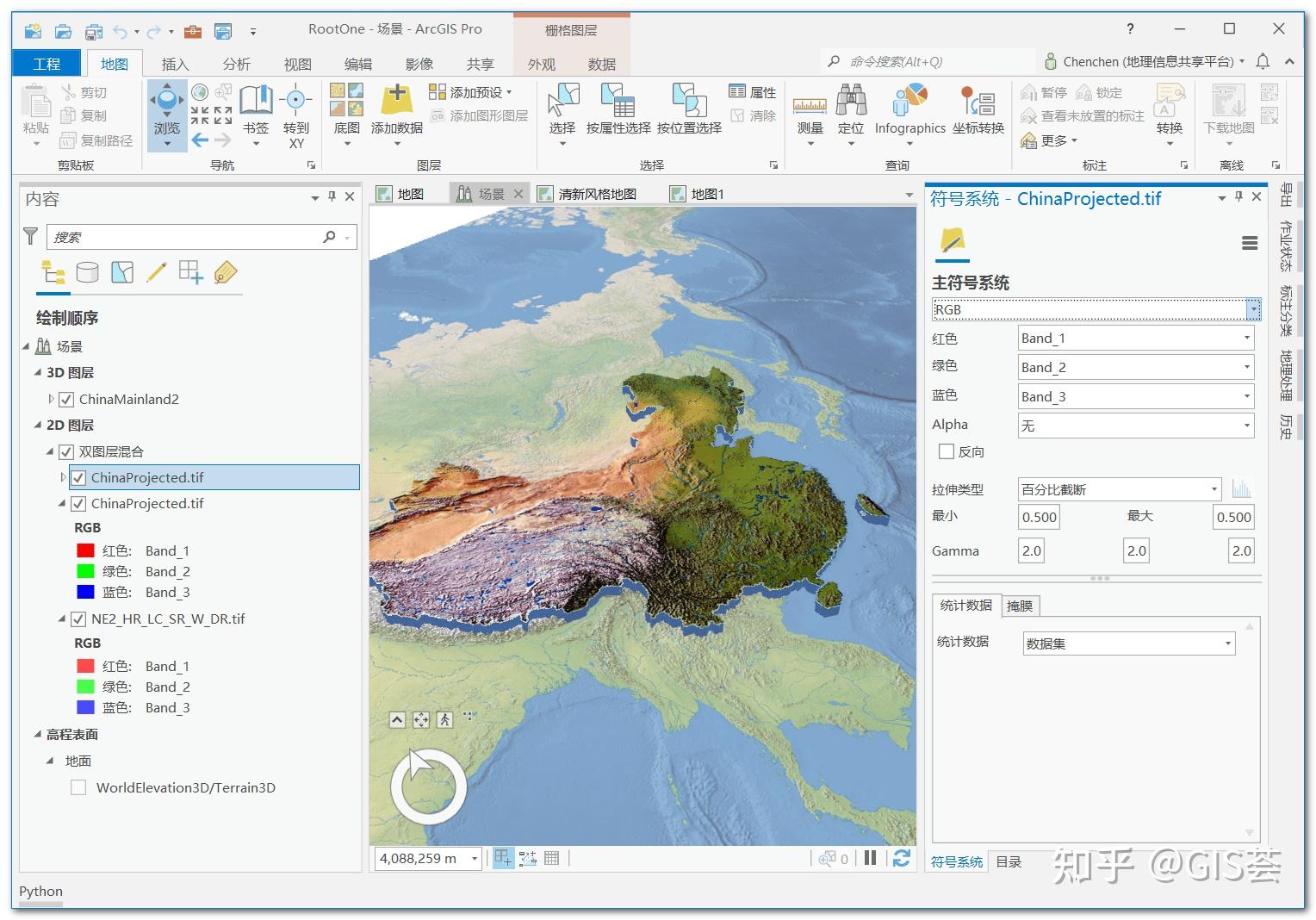This screenshot has width=1316, height=920.
Task: Click the 按属性选择 button
Action: pyautogui.click(x=618, y=112)
